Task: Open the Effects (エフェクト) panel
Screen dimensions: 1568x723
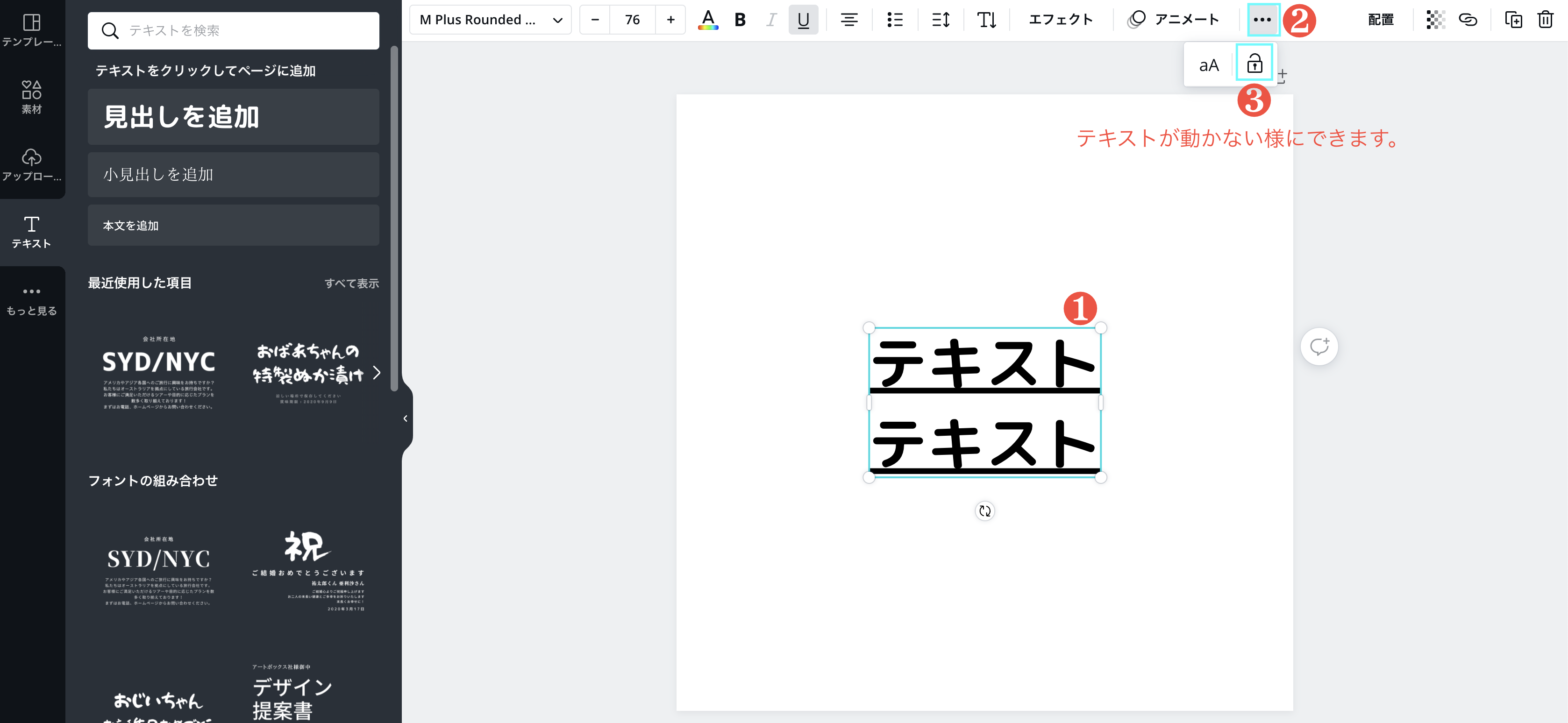Action: [x=1060, y=20]
